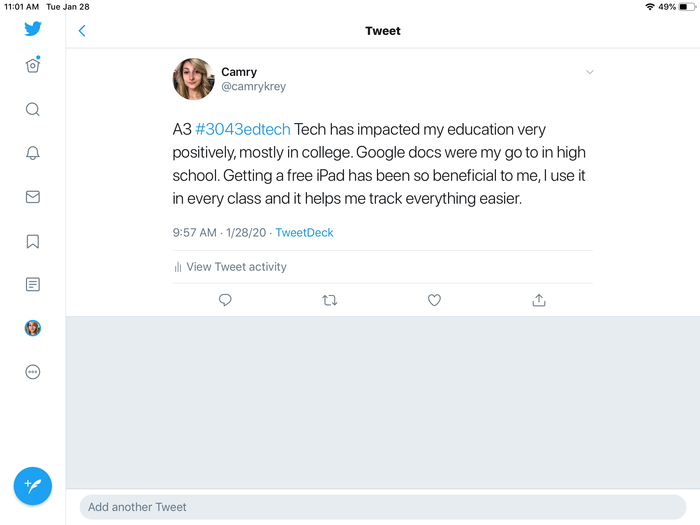Compose a new tweet with the blue button
The image size is (700, 525).
[33, 486]
